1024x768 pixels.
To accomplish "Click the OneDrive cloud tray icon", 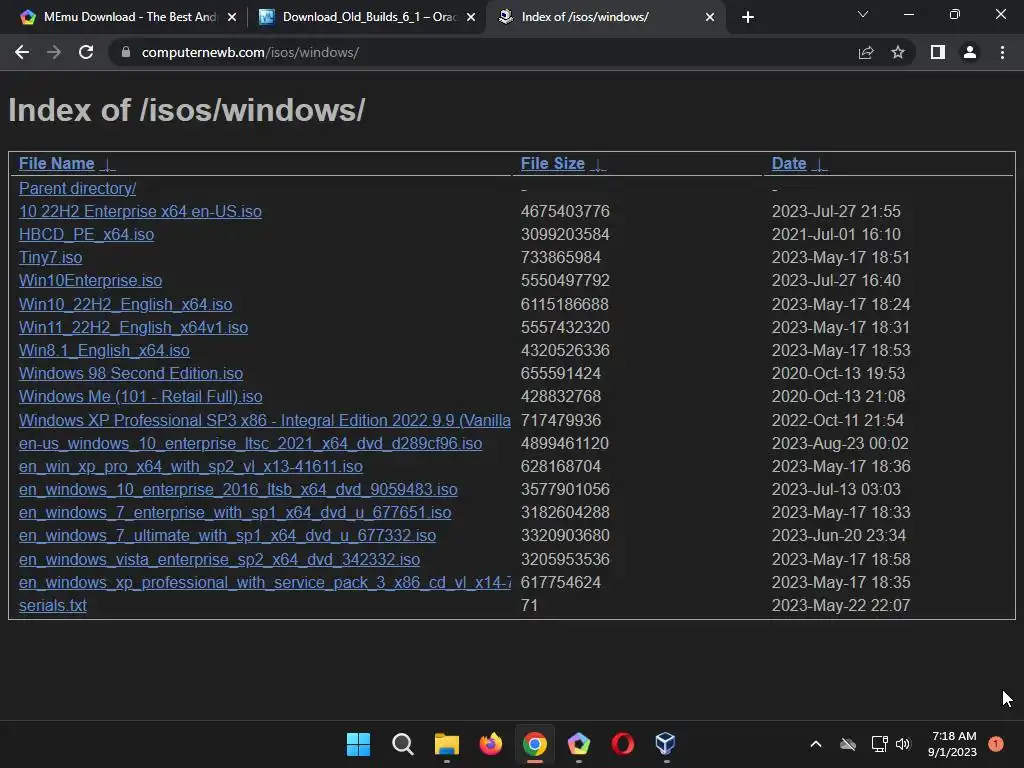I will (x=848, y=744).
